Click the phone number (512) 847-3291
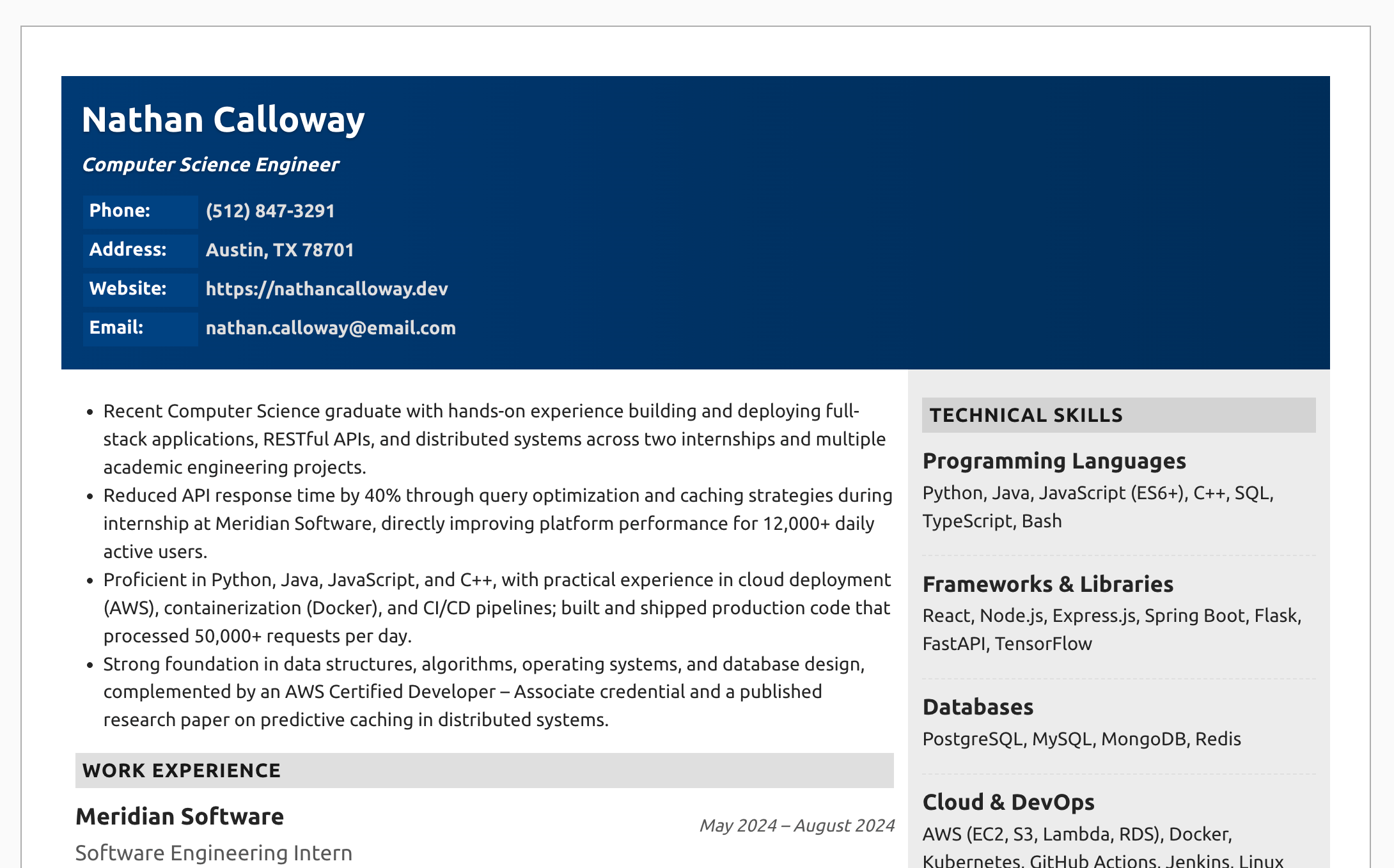The height and width of the screenshot is (868, 1394). 270,211
